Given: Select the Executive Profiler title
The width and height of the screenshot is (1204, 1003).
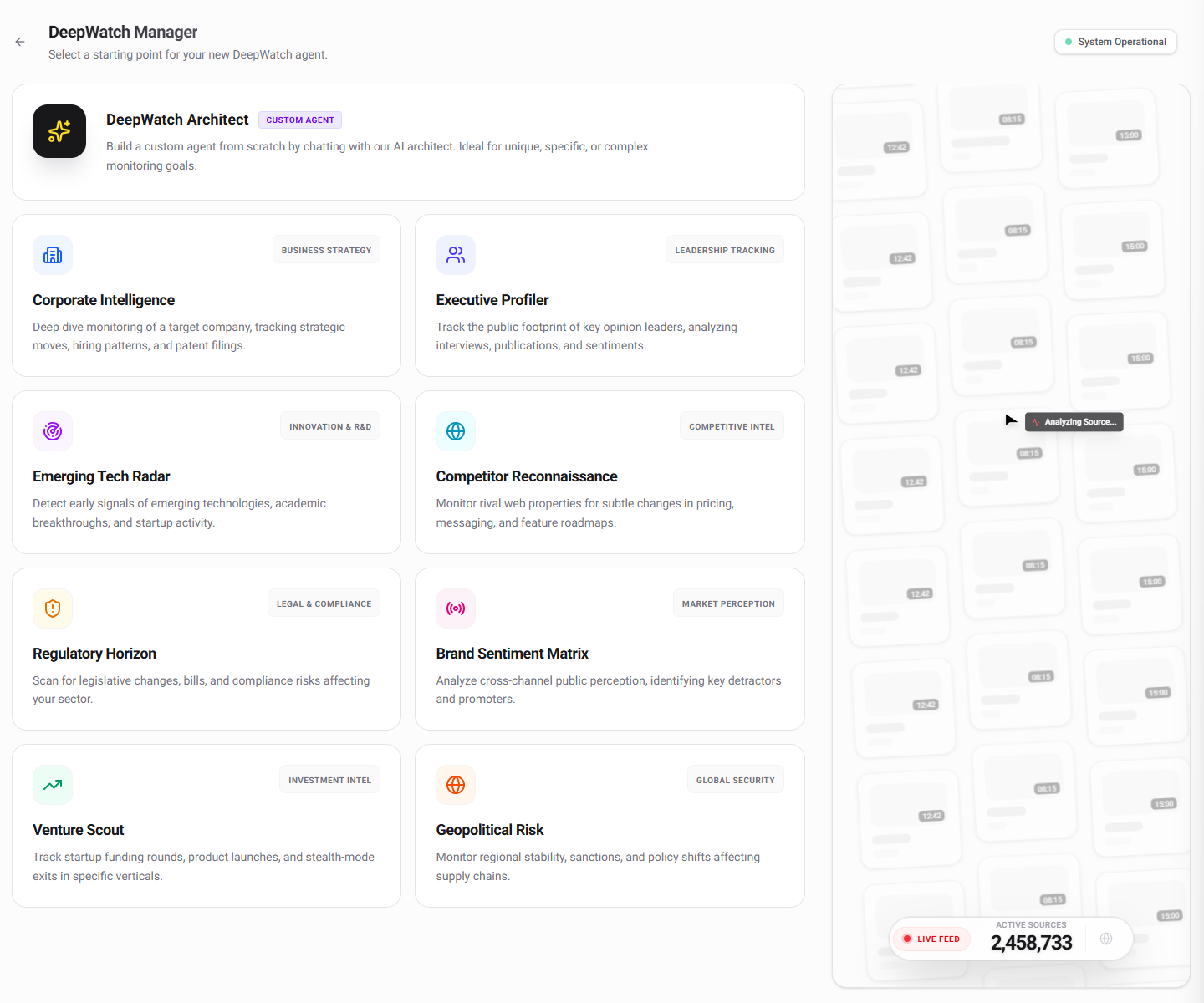Looking at the screenshot, I should pyautogui.click(x=492, y=300).
